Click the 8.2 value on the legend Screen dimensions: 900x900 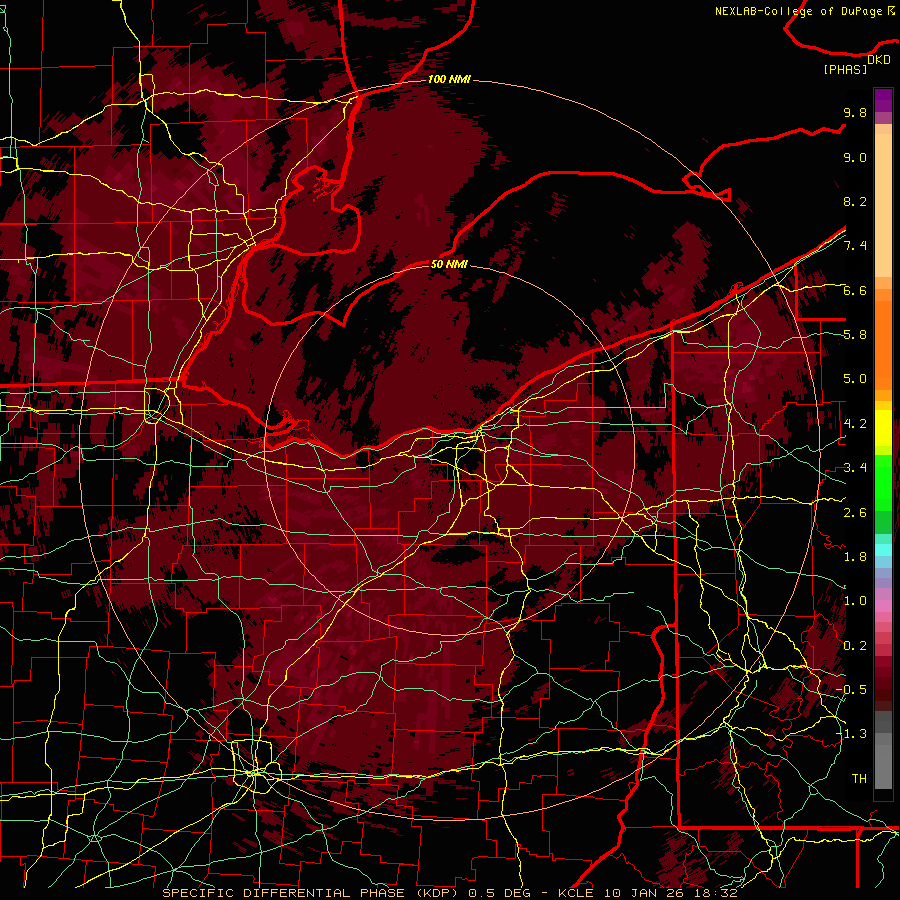855,201
